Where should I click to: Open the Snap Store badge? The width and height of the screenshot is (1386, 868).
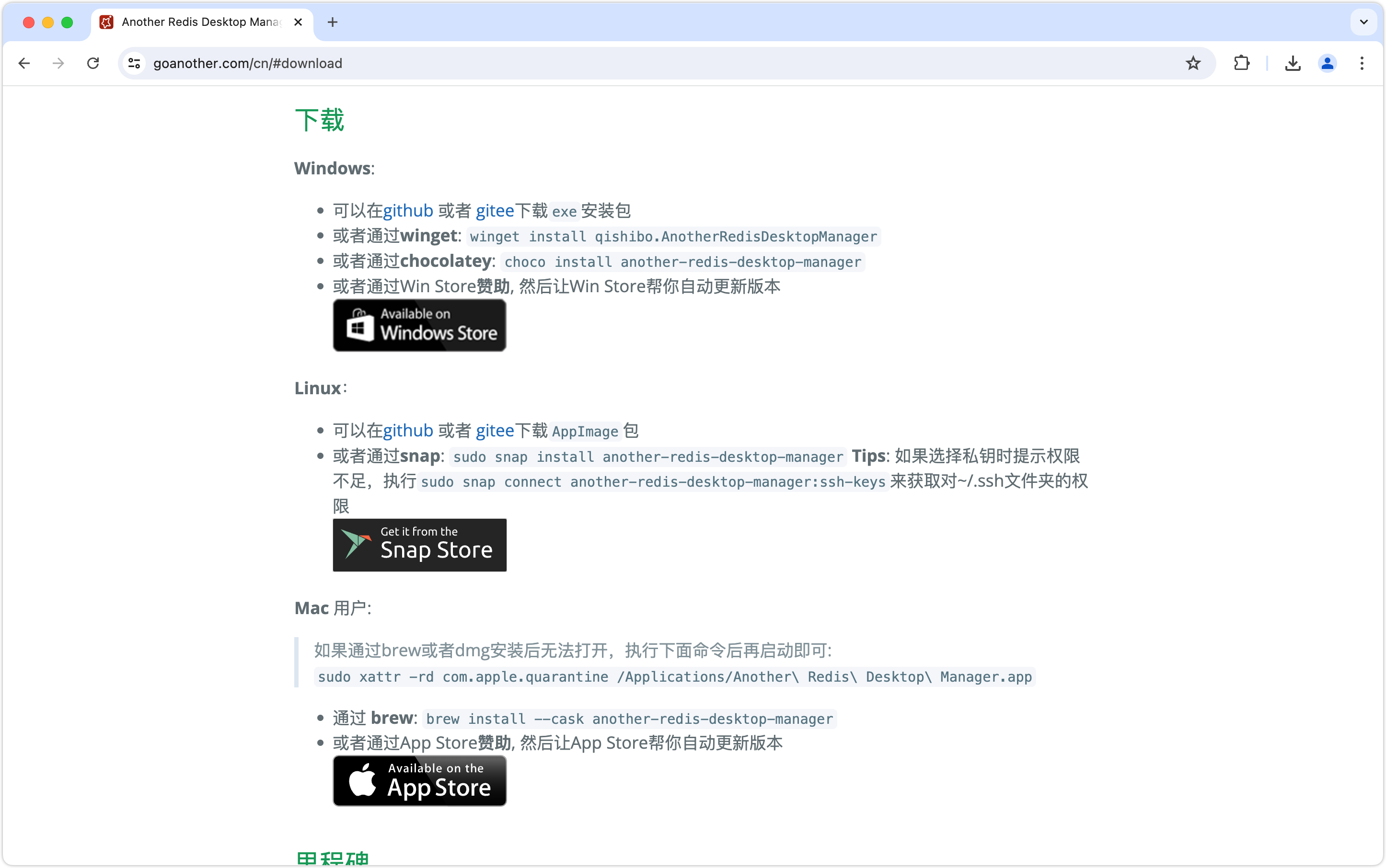coord(419,544)
